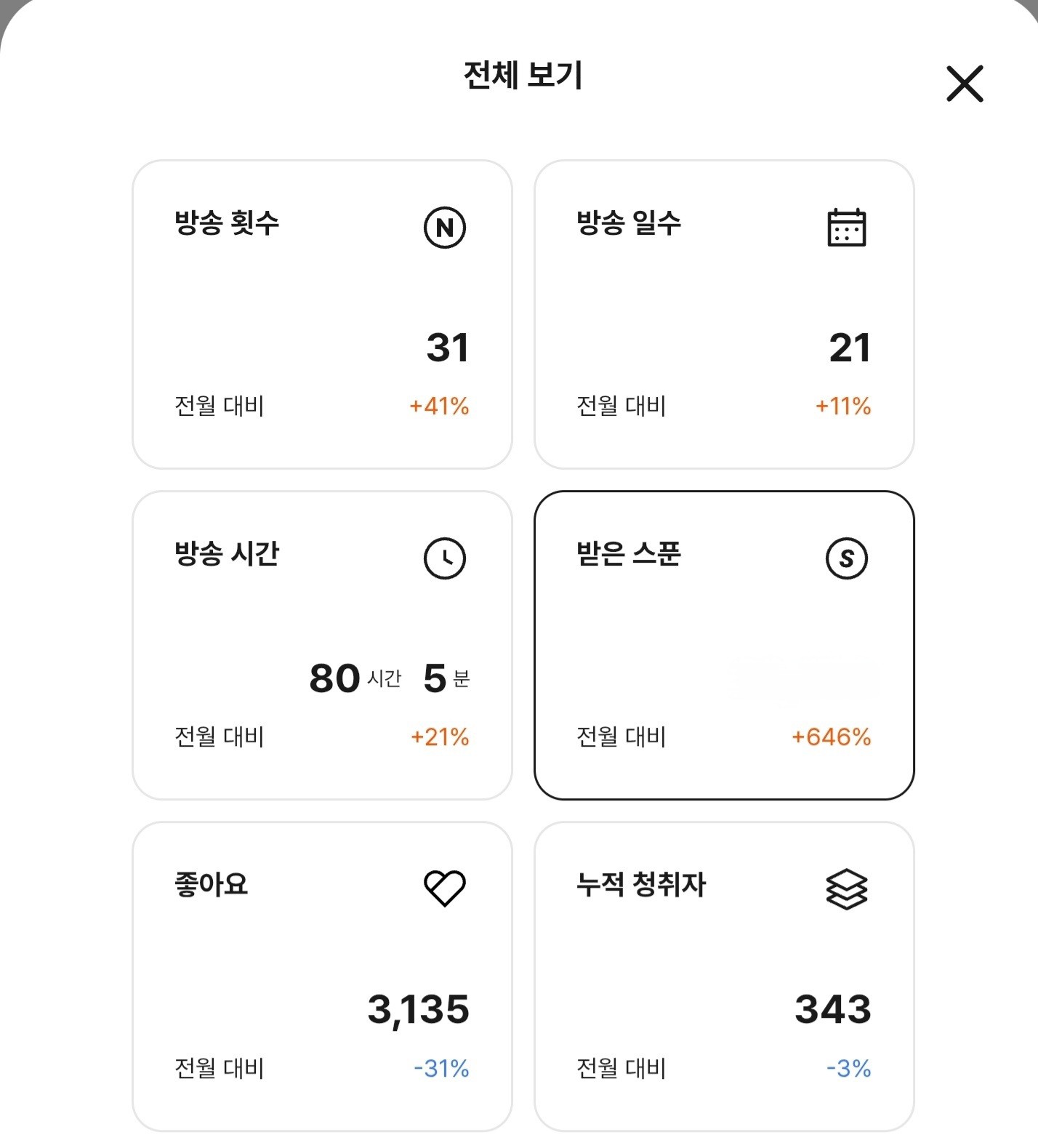The width and height of the screenshot is (1038, 1148).
Task: Tap the 좋아요 card title
Action: pos(212,884)
